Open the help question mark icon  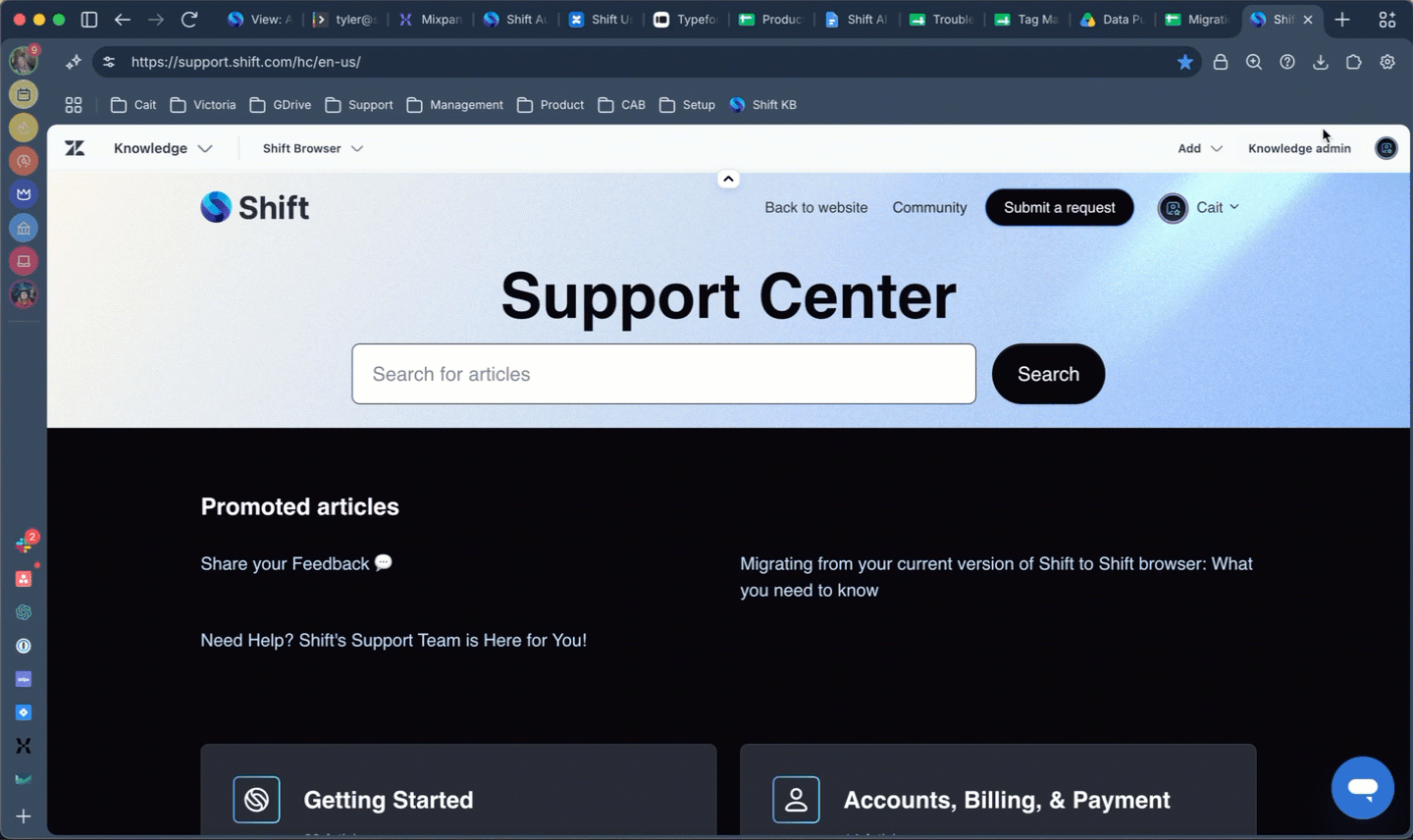coord(1287,62)
